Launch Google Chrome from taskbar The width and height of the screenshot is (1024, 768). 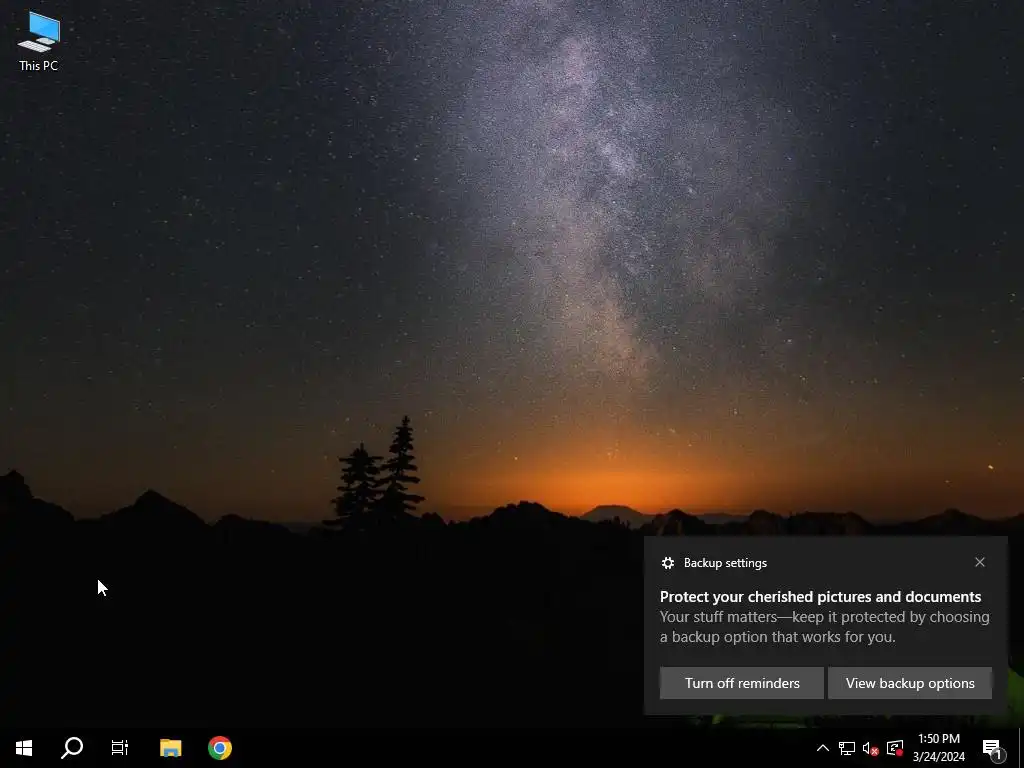click(220, 748)
